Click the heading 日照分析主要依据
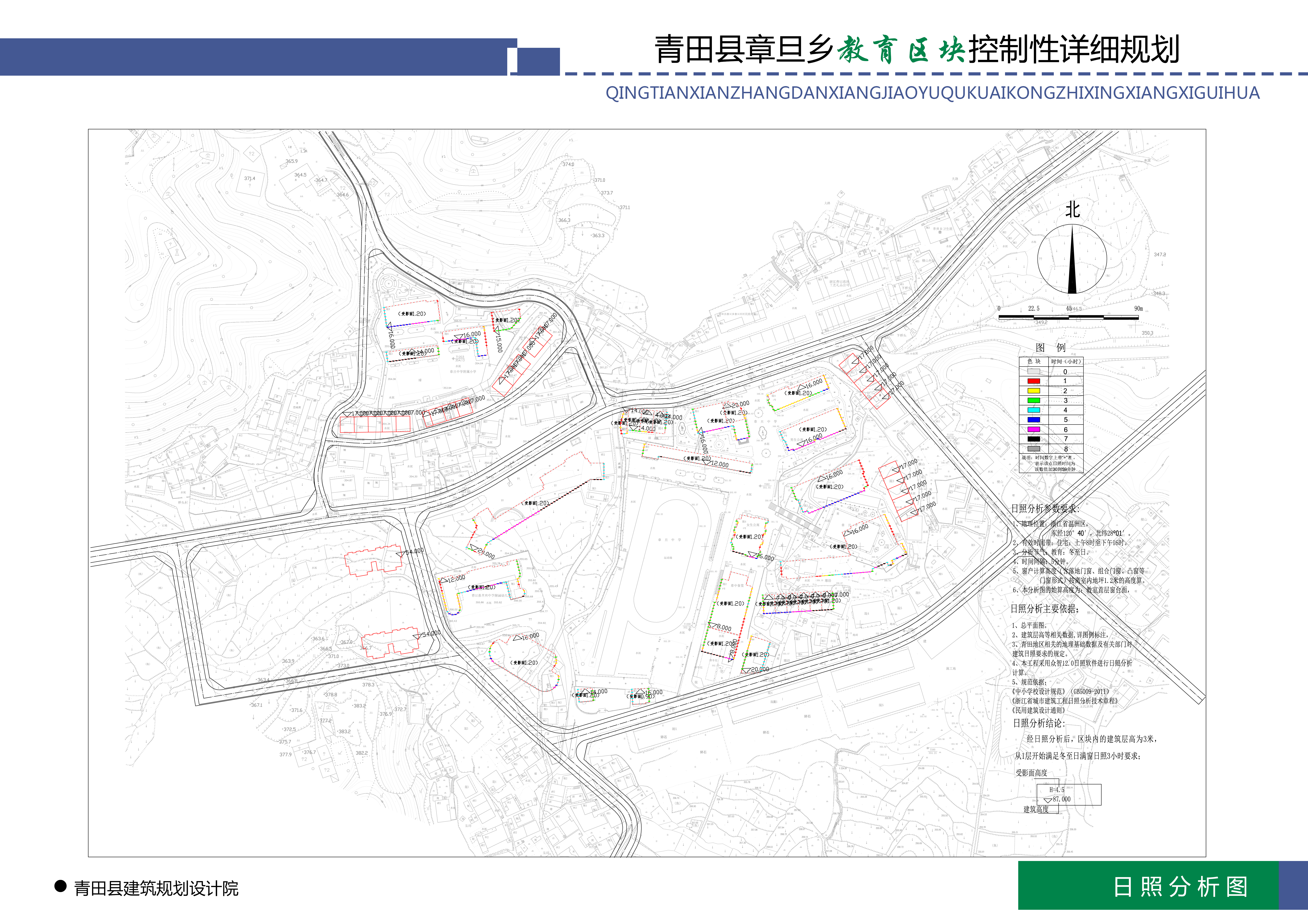 coord(1045,609)
